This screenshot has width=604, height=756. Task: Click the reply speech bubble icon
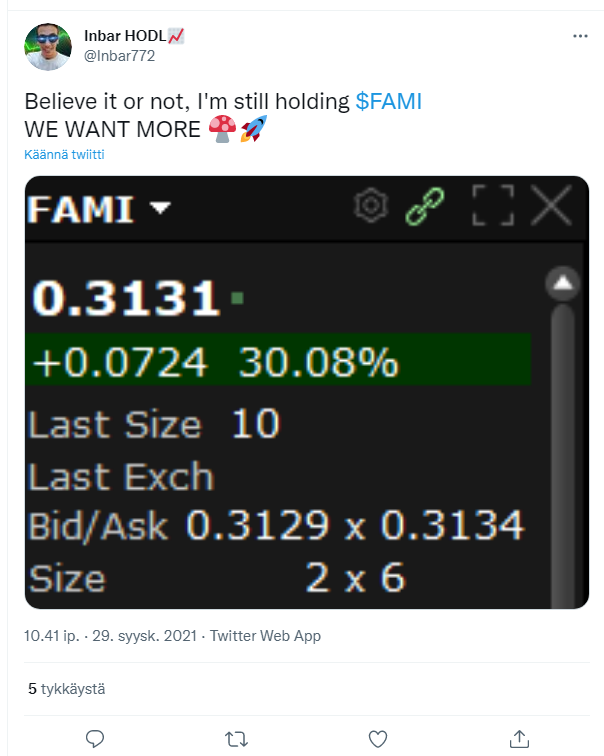tap(96, 738)
